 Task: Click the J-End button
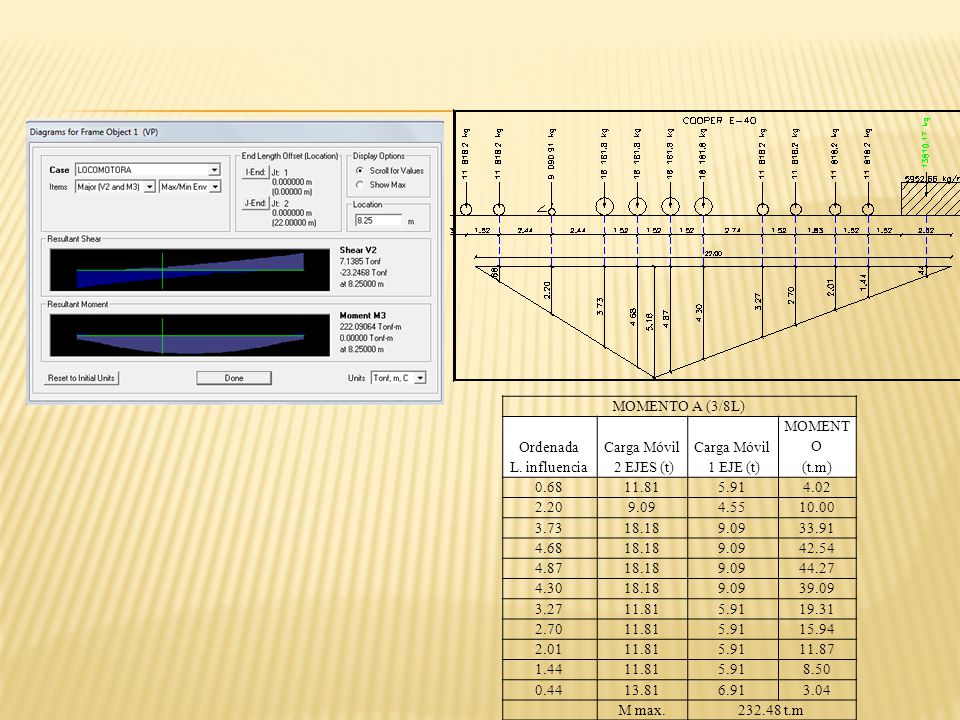(x=255, y=203)
